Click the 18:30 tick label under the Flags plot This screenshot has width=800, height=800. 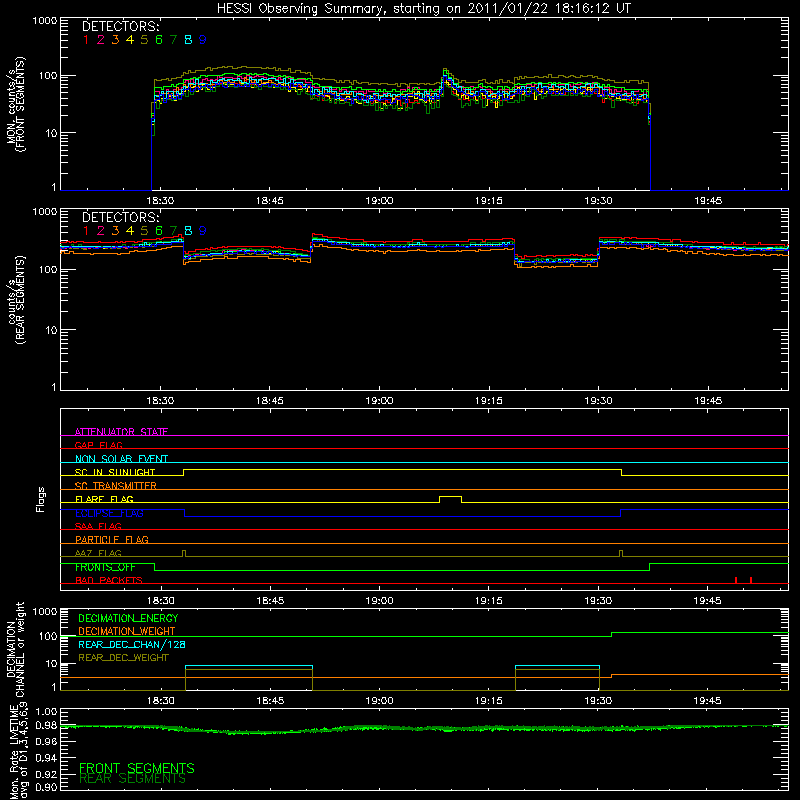coord(160,601)
